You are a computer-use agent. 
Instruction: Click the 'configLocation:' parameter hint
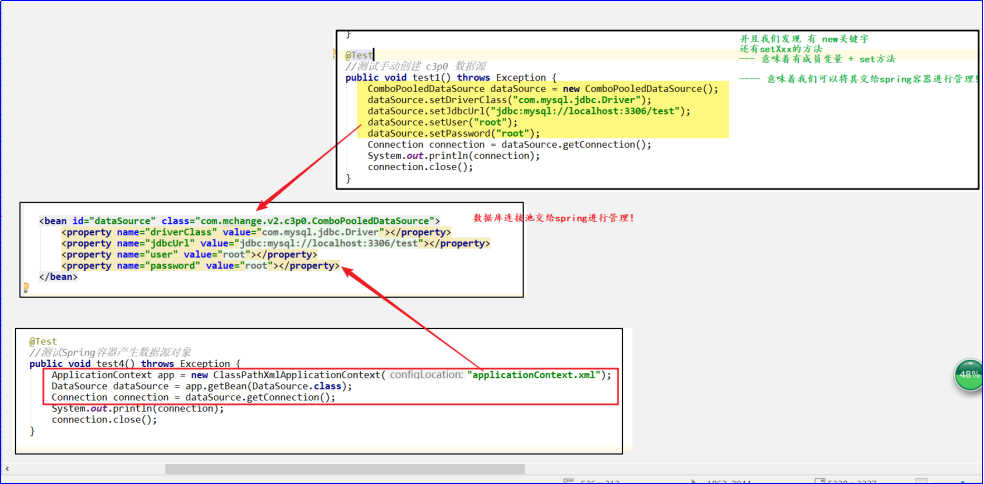pyautogui.click(x=427, y=375)
